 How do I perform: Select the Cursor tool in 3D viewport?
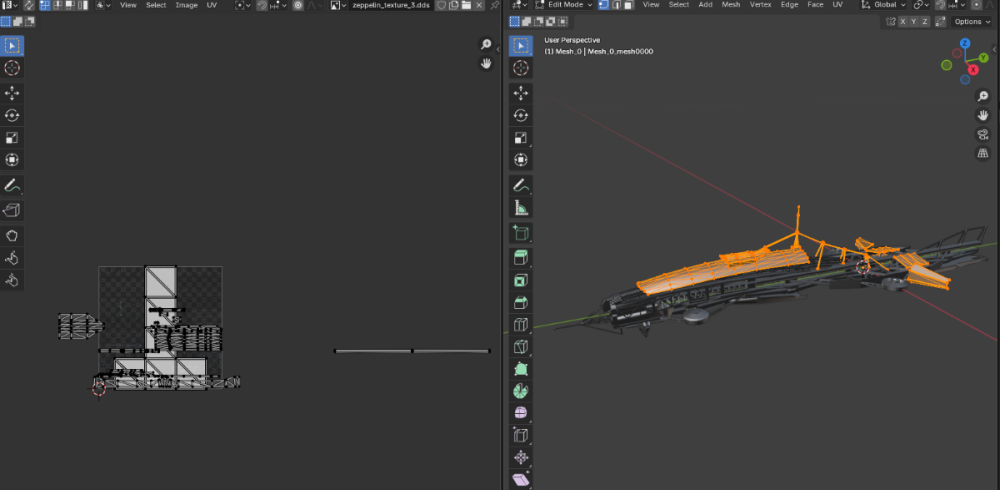(x=521, y=68)
